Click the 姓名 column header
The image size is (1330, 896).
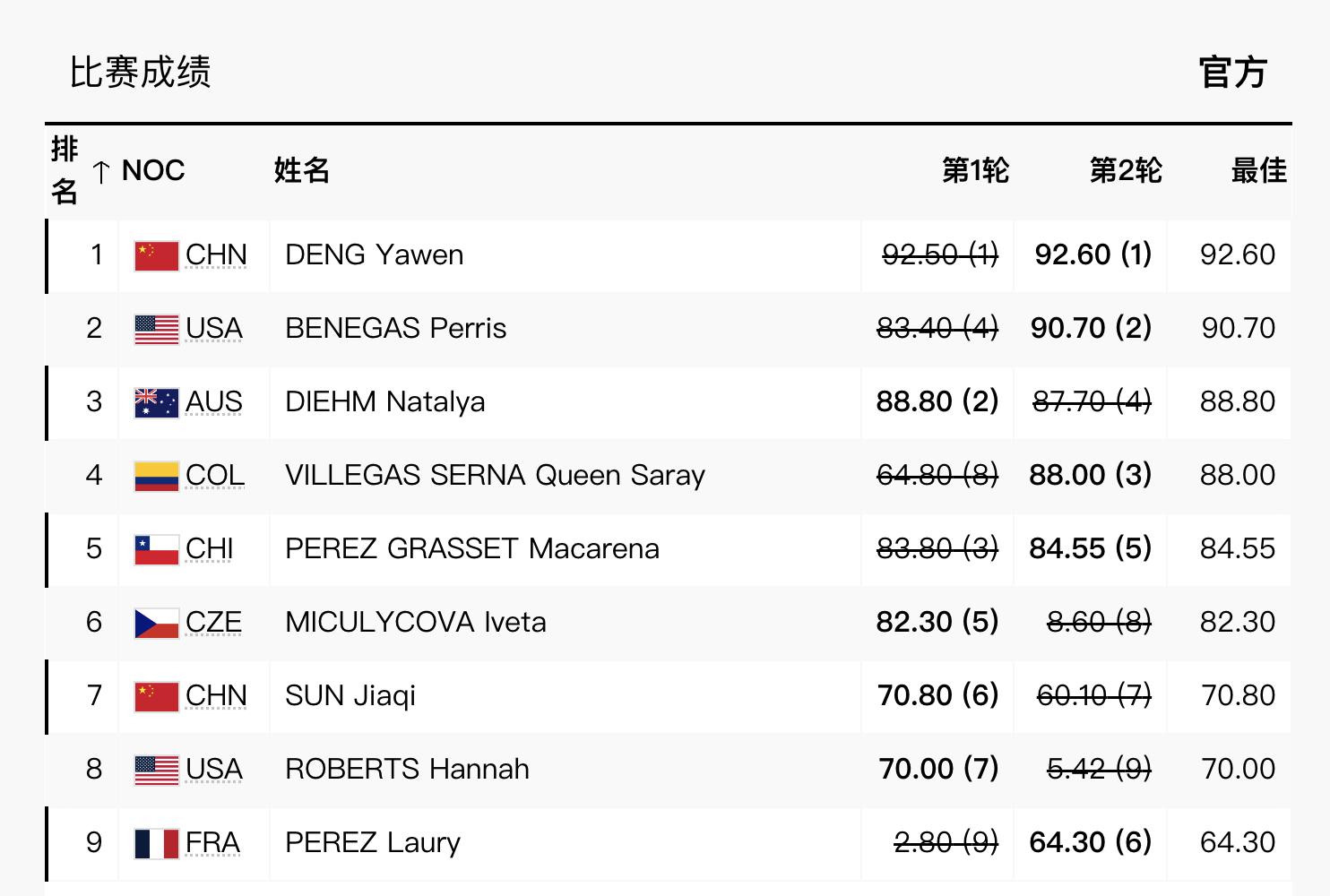click(x=302, y=170)
